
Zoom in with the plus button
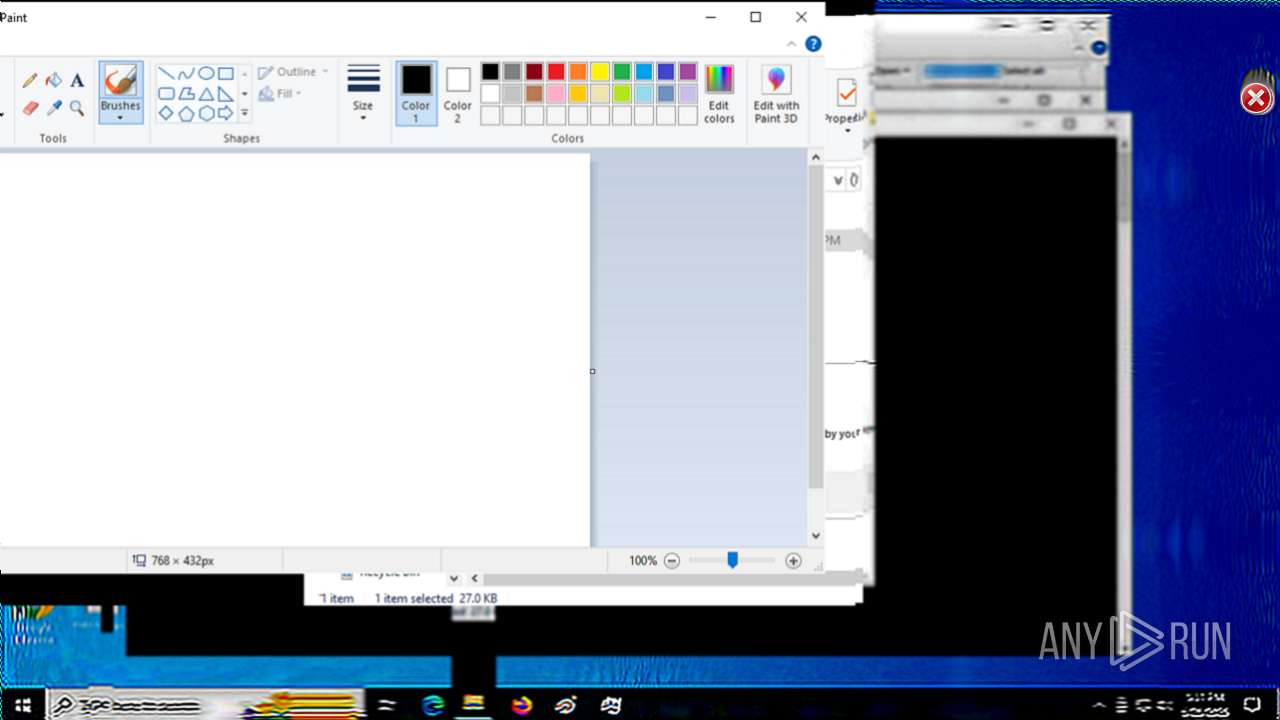click(x=793, y=561)
